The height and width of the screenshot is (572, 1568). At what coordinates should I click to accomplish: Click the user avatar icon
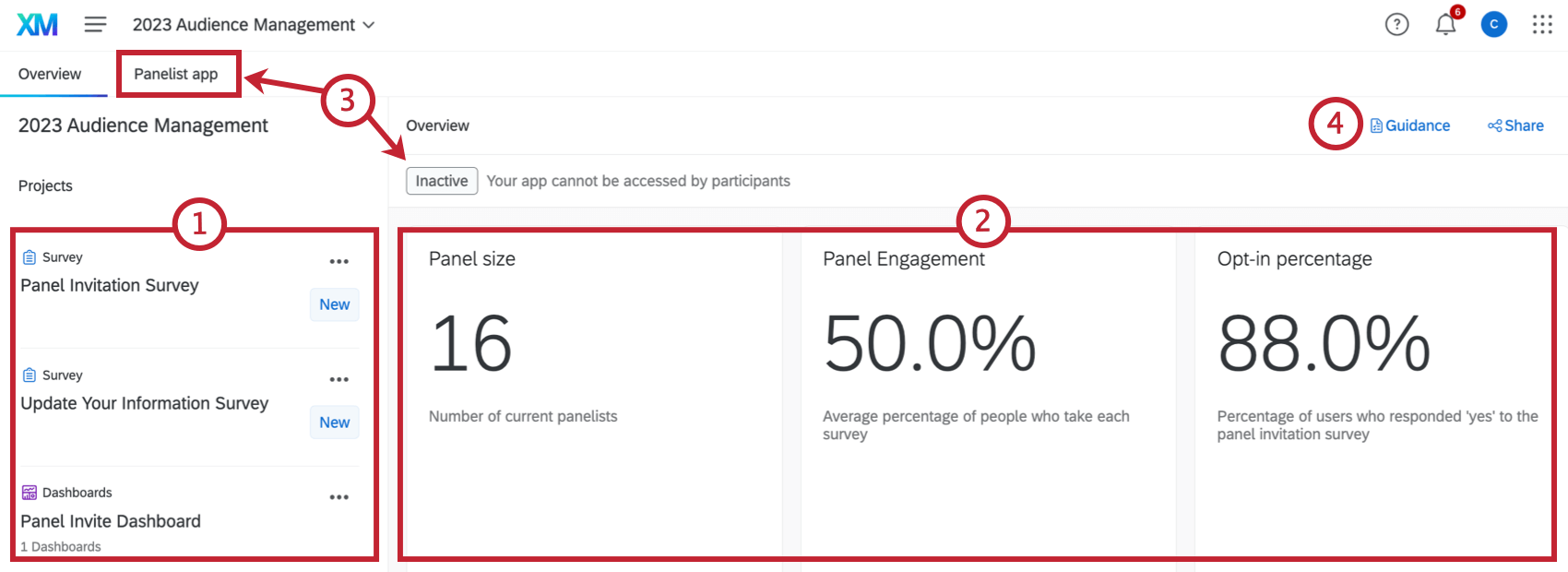coord(1494,25)
